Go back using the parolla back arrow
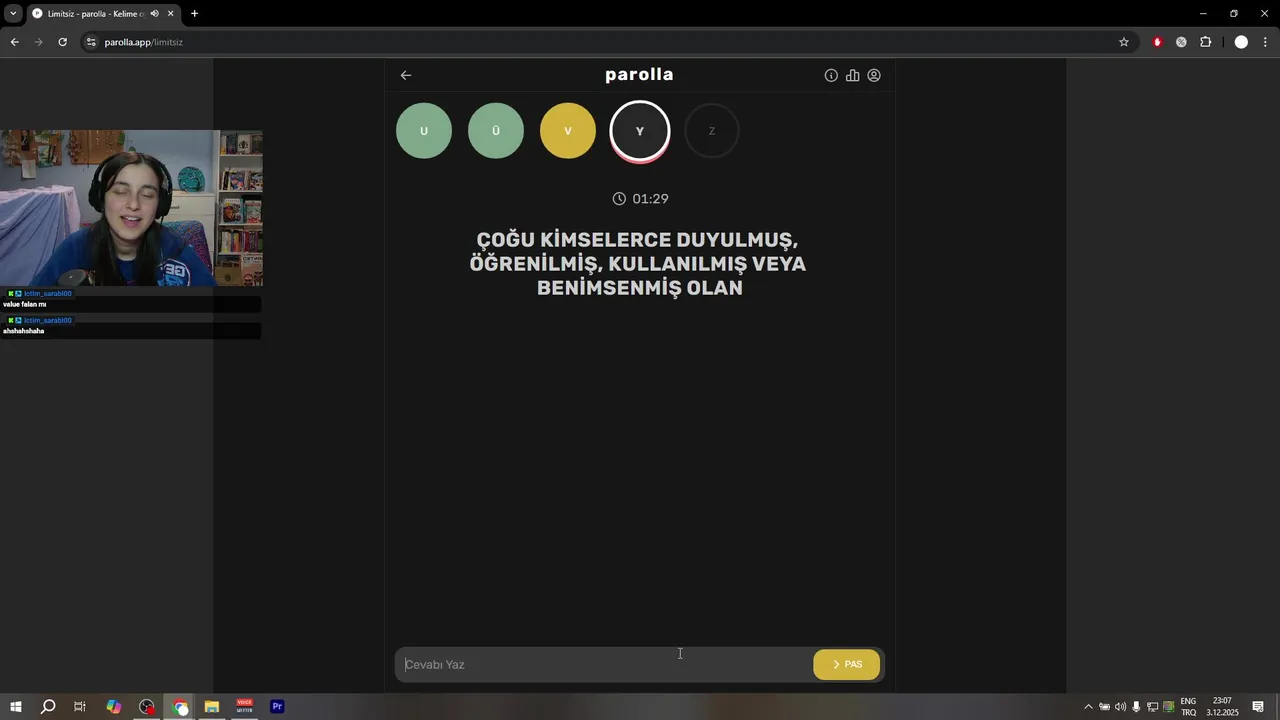Image resolution: width=1280 pixels, height=720 pixels. [x=406, y=75]
